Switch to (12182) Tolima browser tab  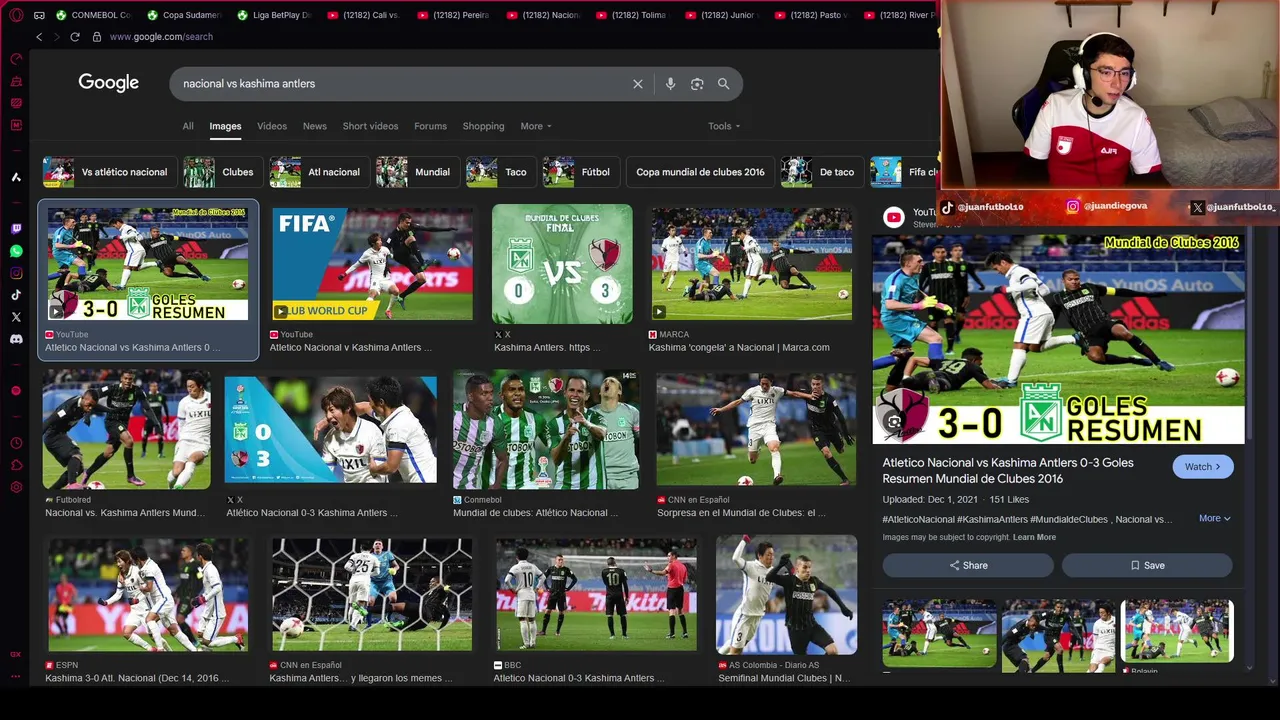click(x=634, y=15)
